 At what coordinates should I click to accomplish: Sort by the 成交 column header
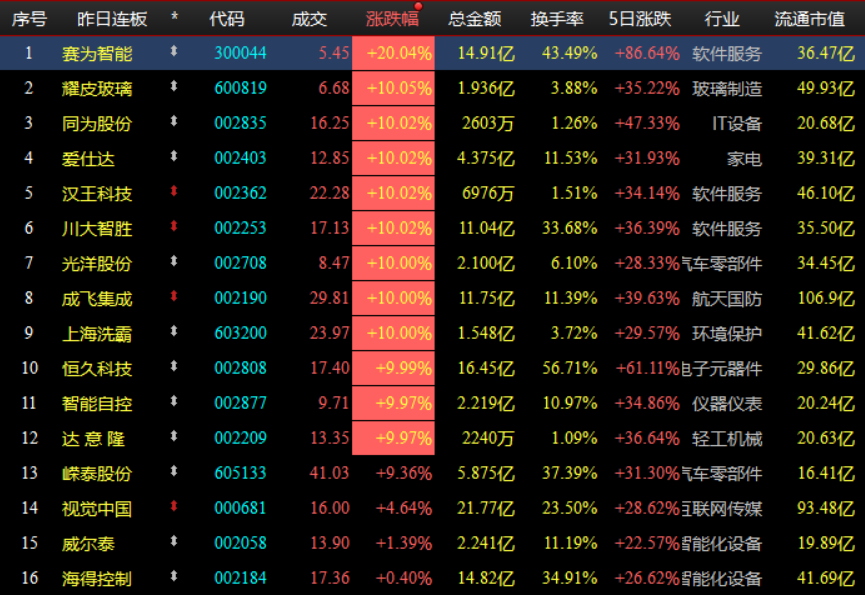(309, 19)
